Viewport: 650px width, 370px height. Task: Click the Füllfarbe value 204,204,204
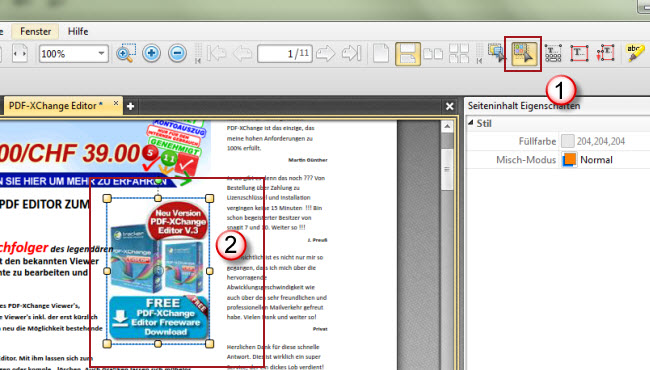(x=601, y=141)
